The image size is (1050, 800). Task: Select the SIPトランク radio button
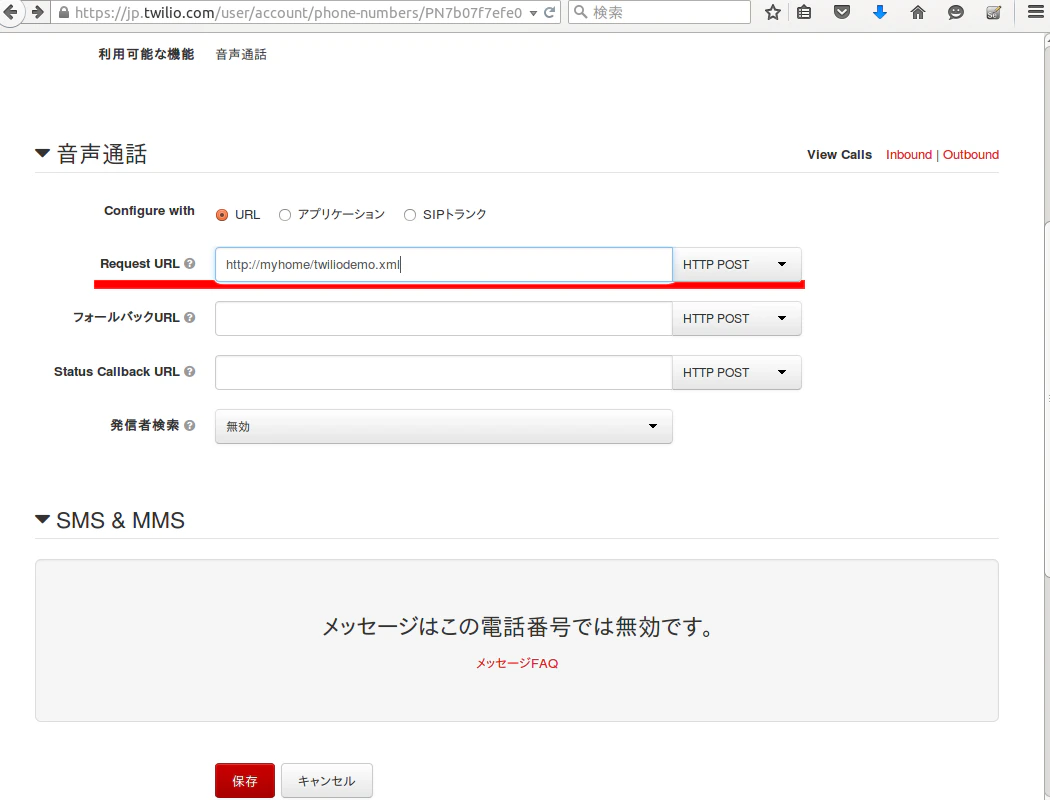(410, 215)
